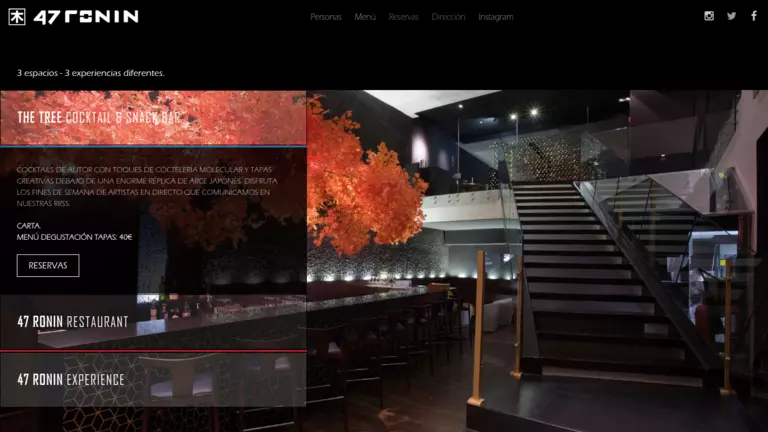Go to Reservas in the top navigation
Image resolution: width=768 pixels, height=432 pixels.
pyautogui.click(x=404, y=17)
